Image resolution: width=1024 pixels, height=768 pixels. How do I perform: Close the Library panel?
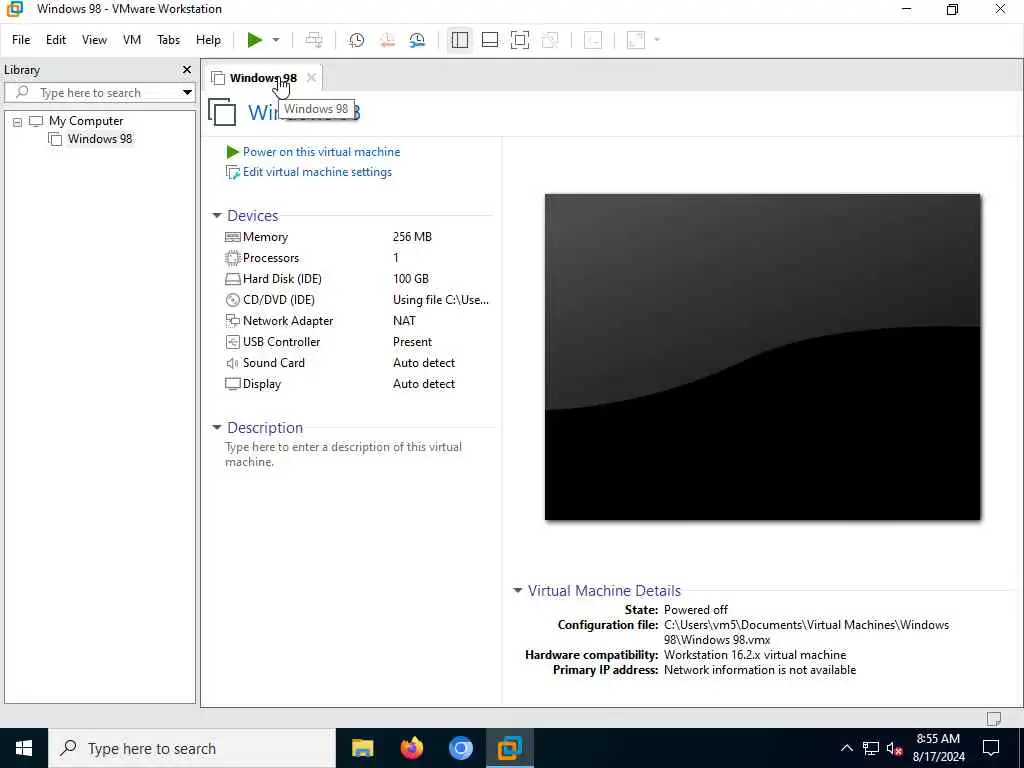pos(187,70)
